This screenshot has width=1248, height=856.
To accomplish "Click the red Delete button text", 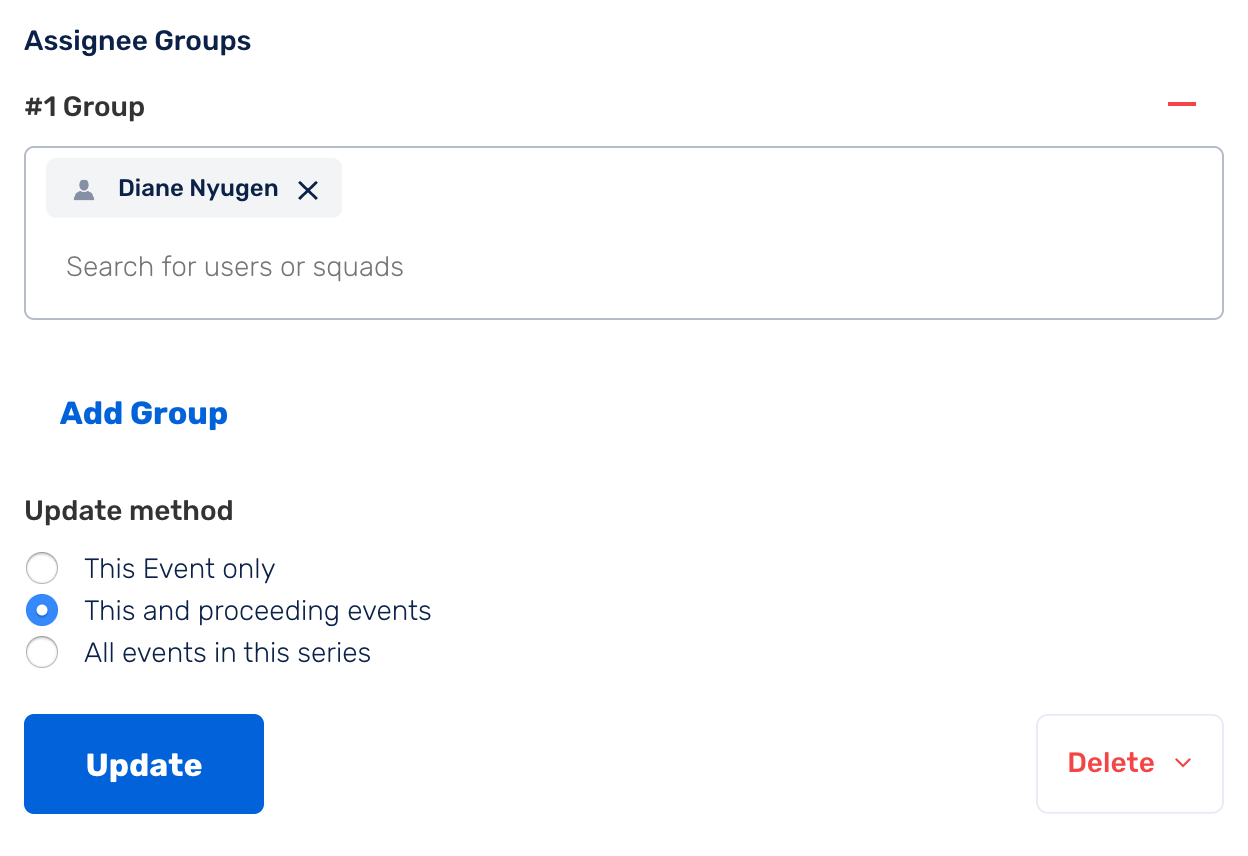I will coord(1111,763).
